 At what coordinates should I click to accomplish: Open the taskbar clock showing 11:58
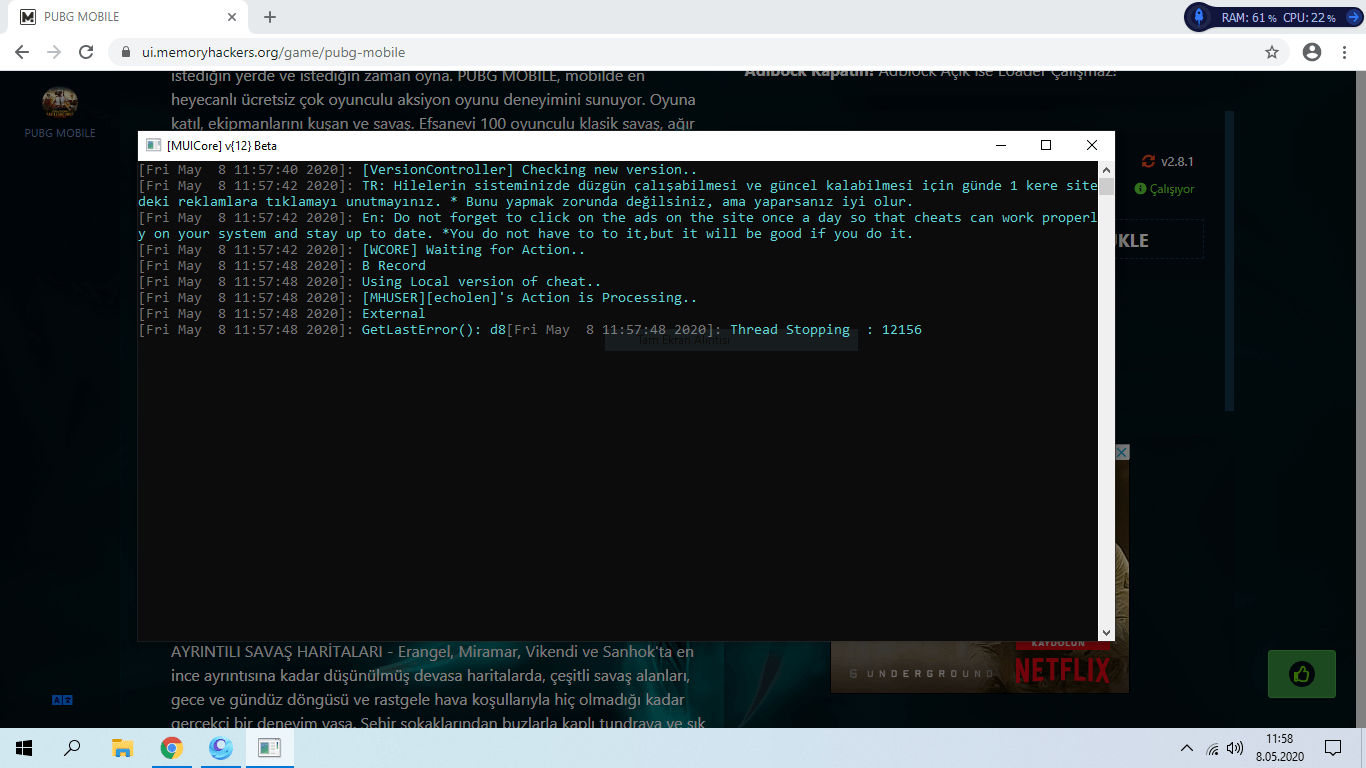pos(1278,747)
